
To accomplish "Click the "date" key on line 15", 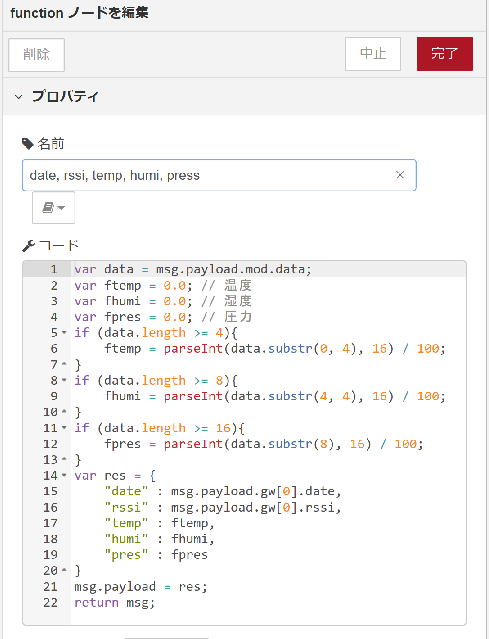I will [x=126, y=491].
